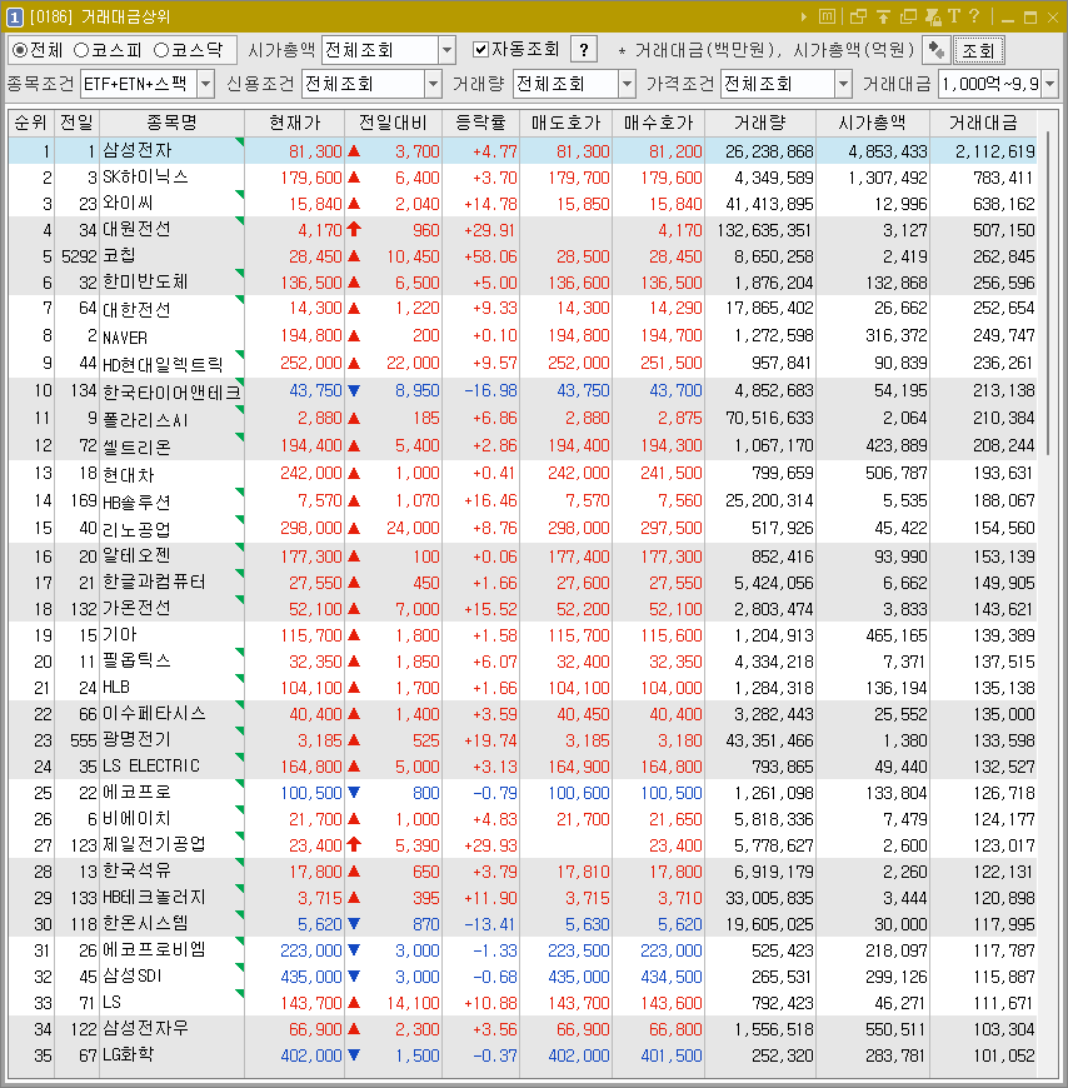Click the ? button next to 자동조회
Screen dimensions: 1068x1088
pos(584,50)
